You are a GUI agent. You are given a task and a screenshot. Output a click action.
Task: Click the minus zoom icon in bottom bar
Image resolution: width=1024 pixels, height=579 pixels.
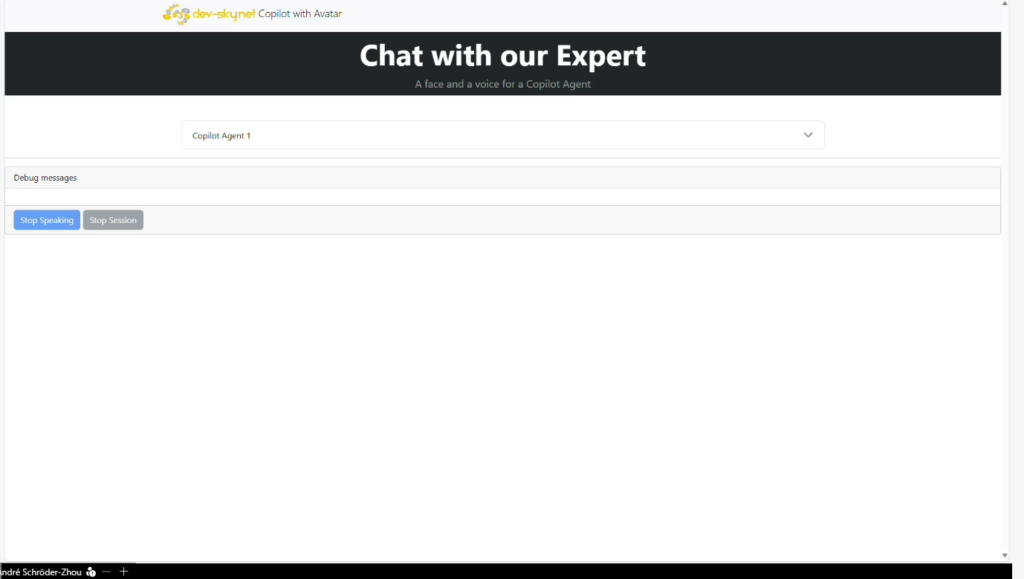[x=106, y=572]
